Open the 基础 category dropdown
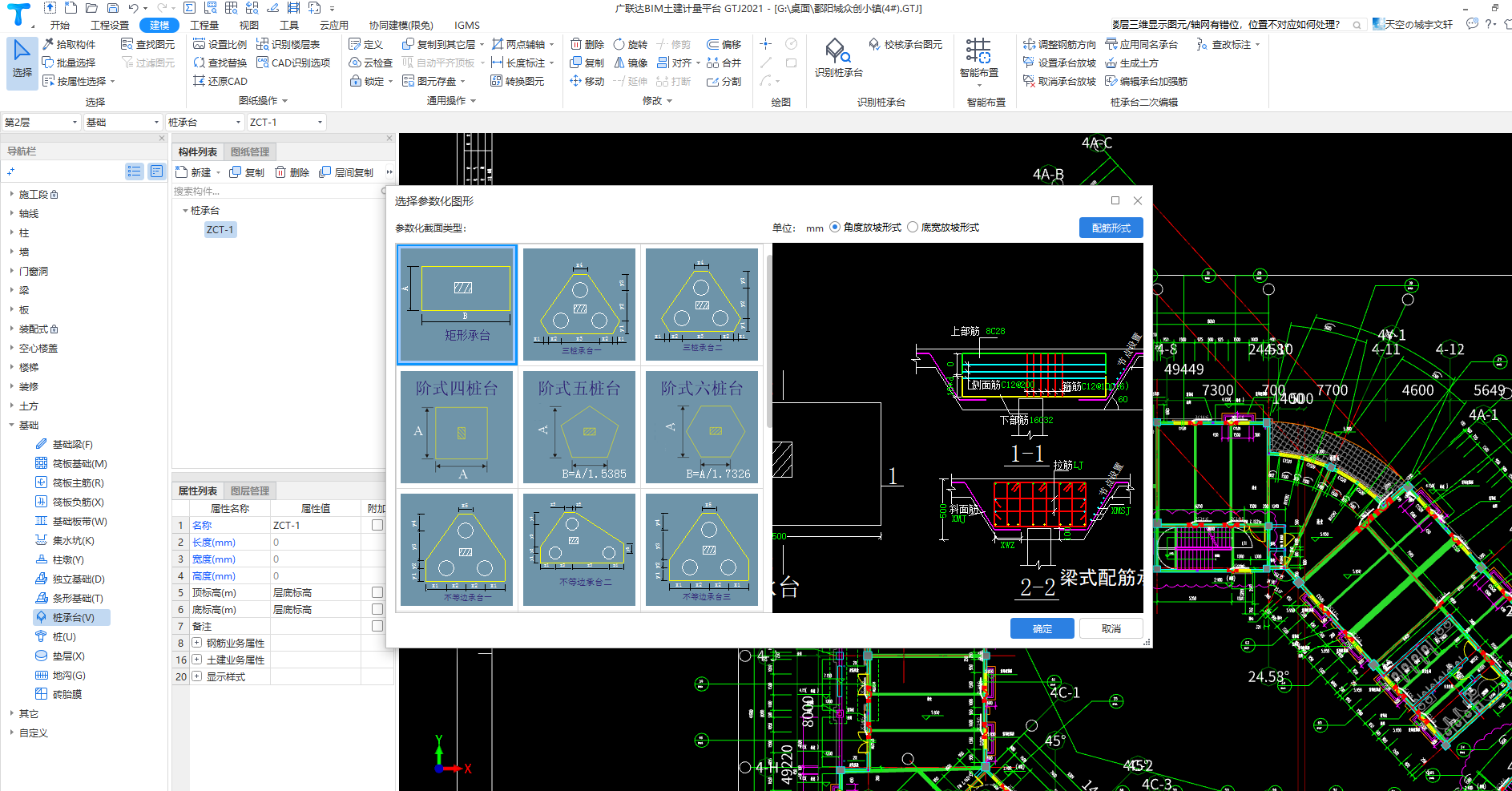 click(123, 122)
